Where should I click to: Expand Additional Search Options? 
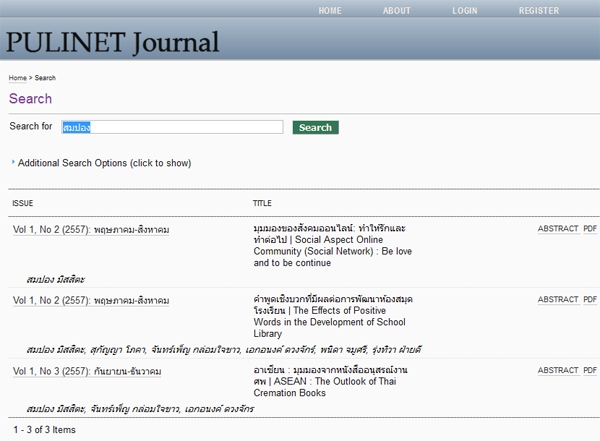tap(104, 163)
